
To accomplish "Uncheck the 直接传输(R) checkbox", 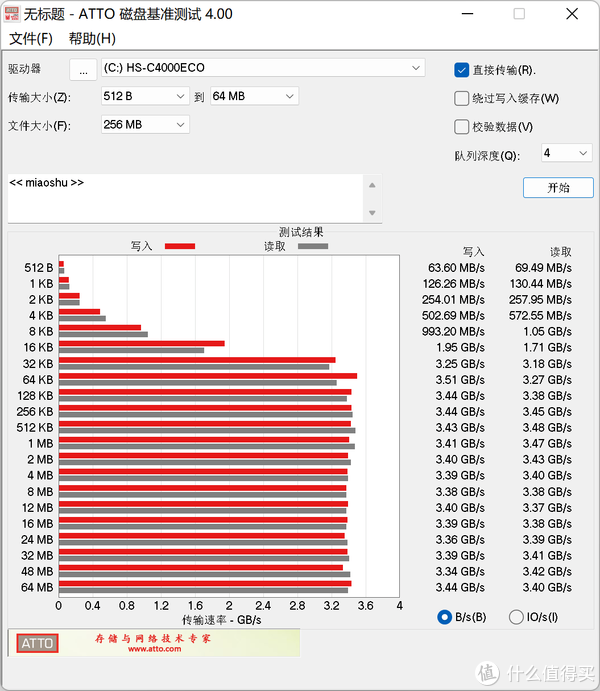I will click(x=462, y=70).
